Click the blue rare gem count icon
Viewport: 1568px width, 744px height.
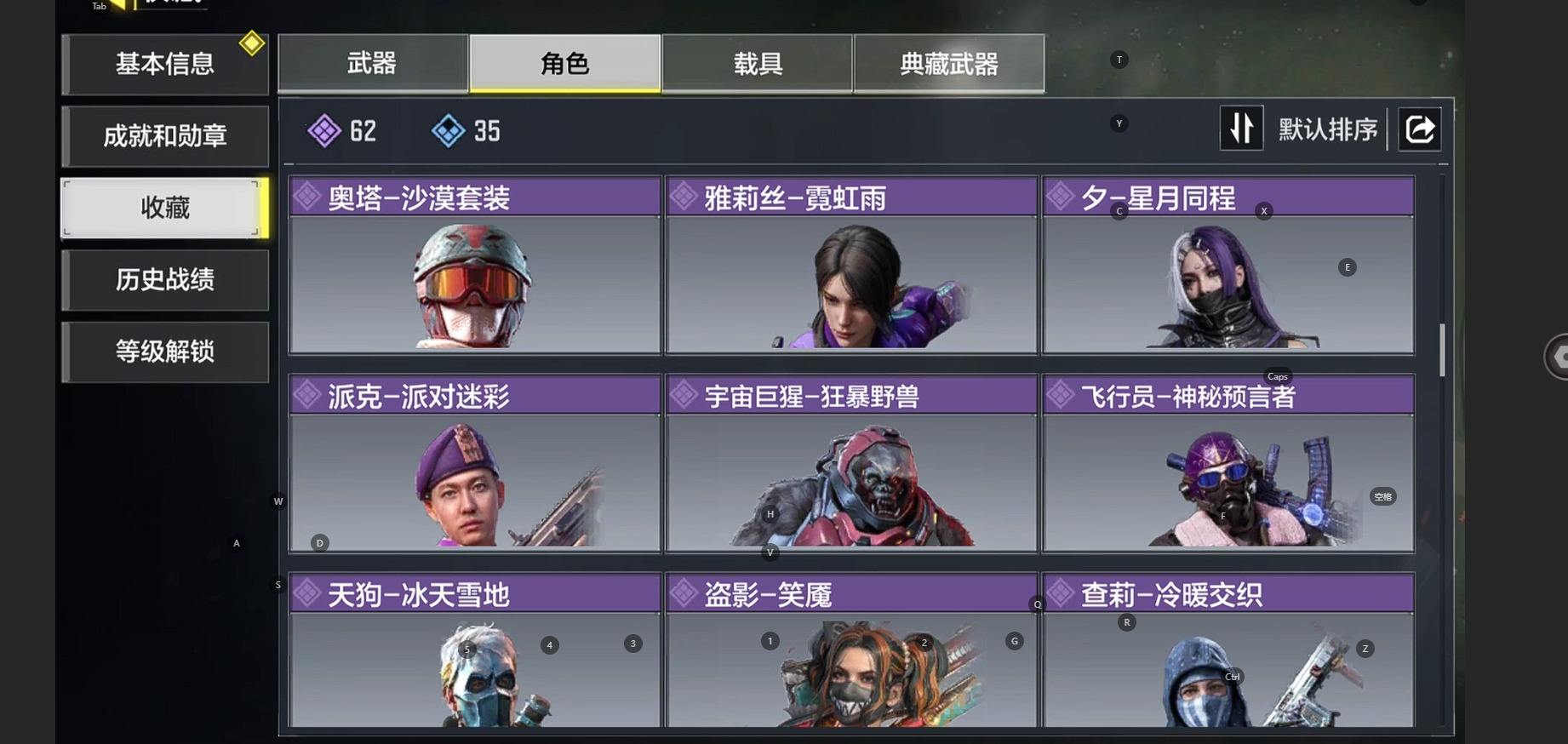448,131
